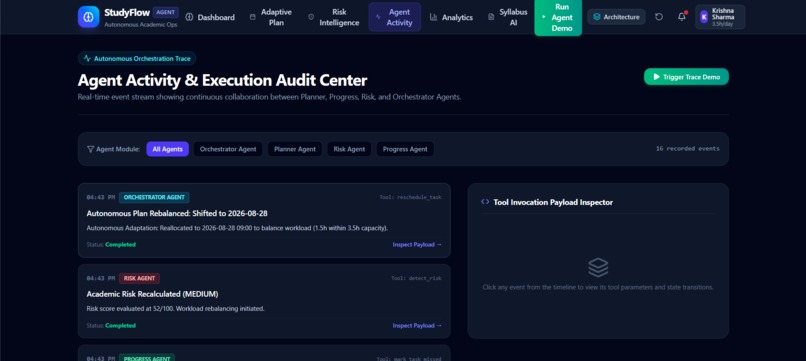Click the RISK AGENT tag
This screenshot has height=361, width=806.
point(139,278)
